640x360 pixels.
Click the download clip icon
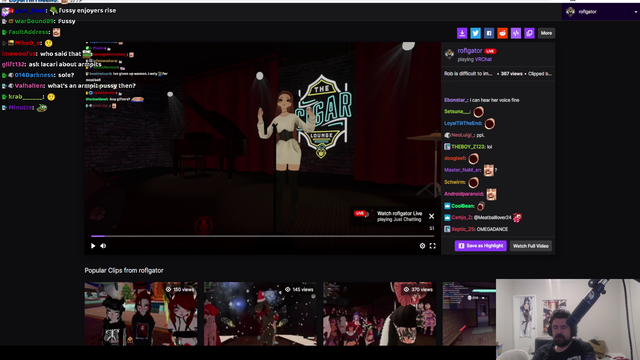(x=462, y=33)
